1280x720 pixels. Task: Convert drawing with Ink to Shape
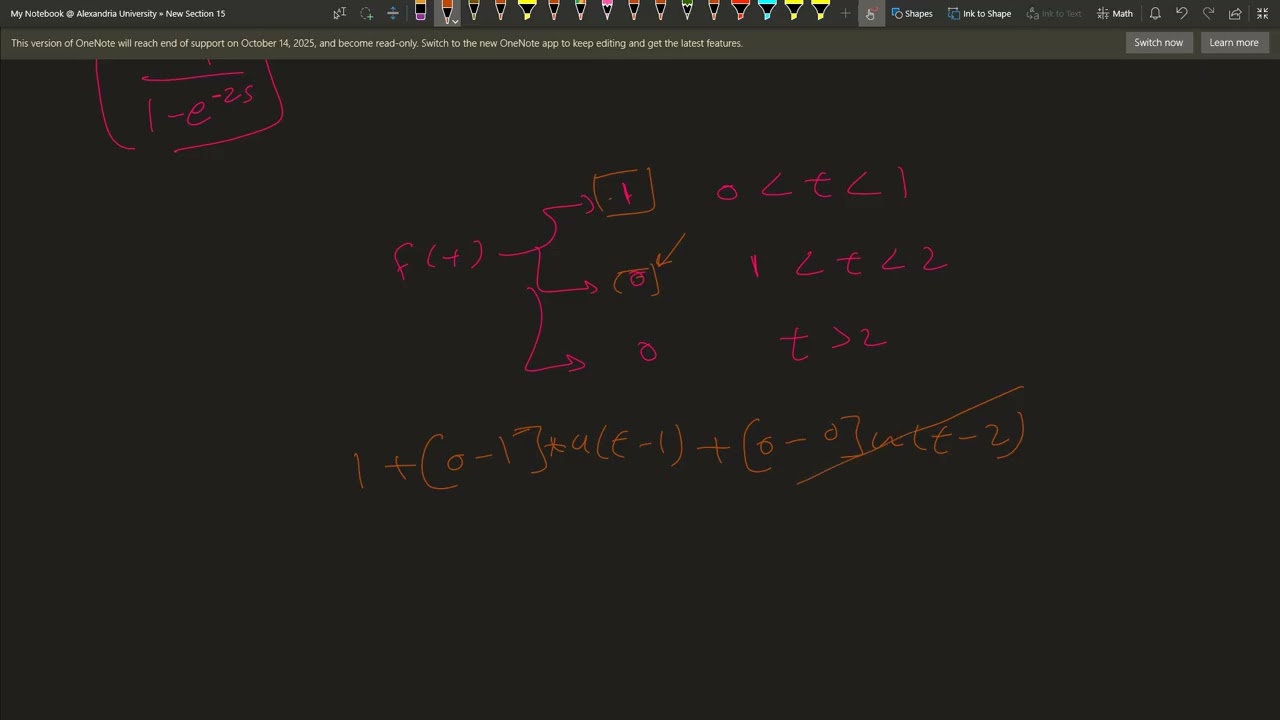point(979,13)
